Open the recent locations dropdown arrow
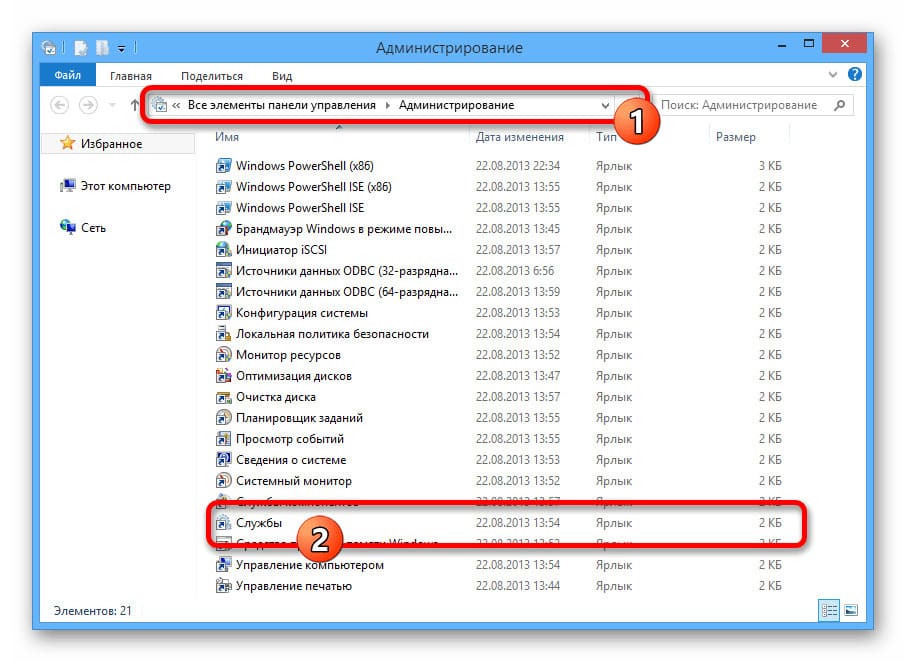 pyautogui.click(x=113, y=105)
